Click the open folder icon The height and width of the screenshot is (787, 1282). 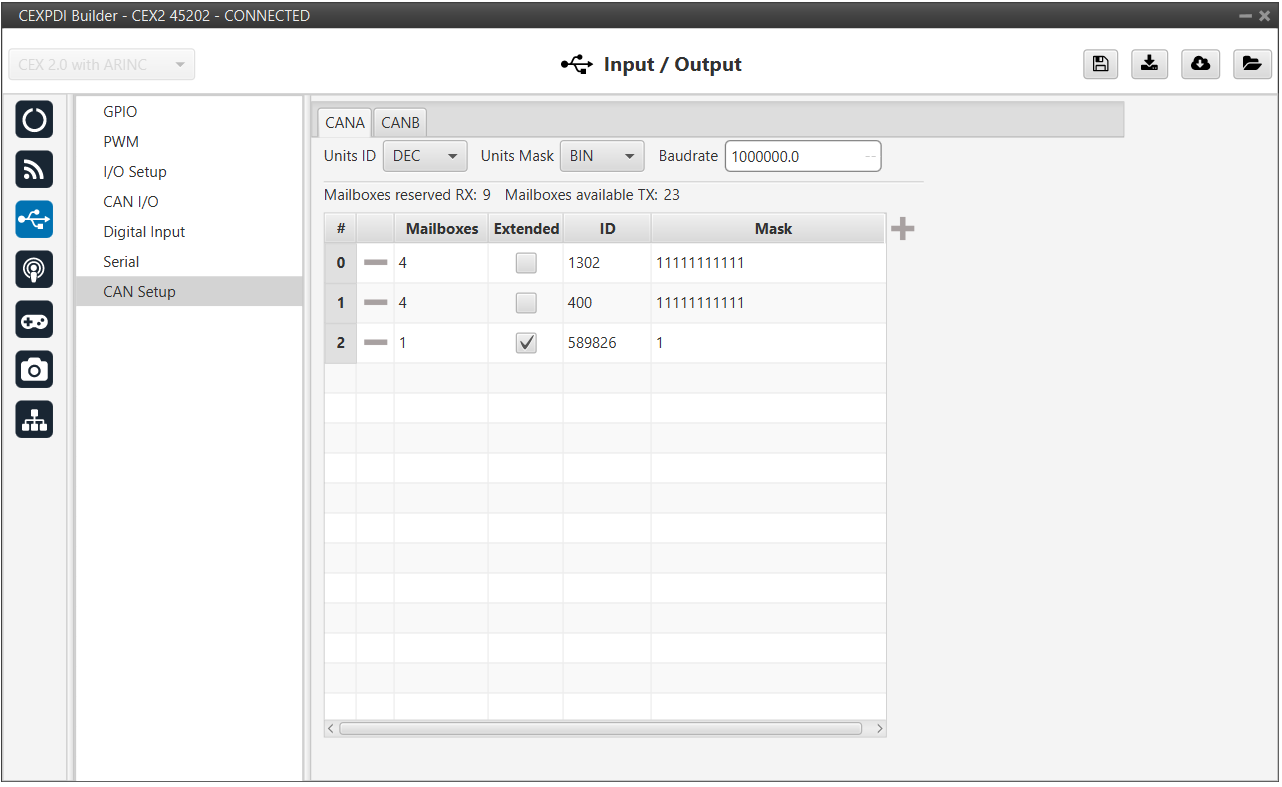click(x=1251, y=64)
